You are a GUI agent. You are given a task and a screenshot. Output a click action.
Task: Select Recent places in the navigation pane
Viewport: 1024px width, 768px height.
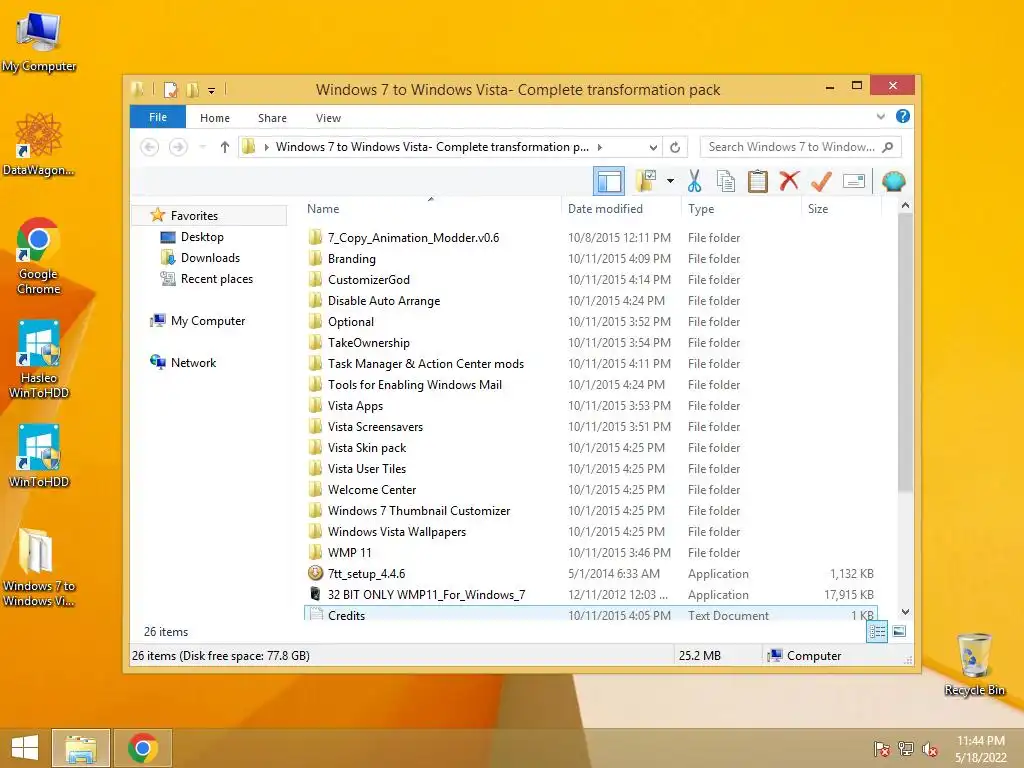pos(216,279)
